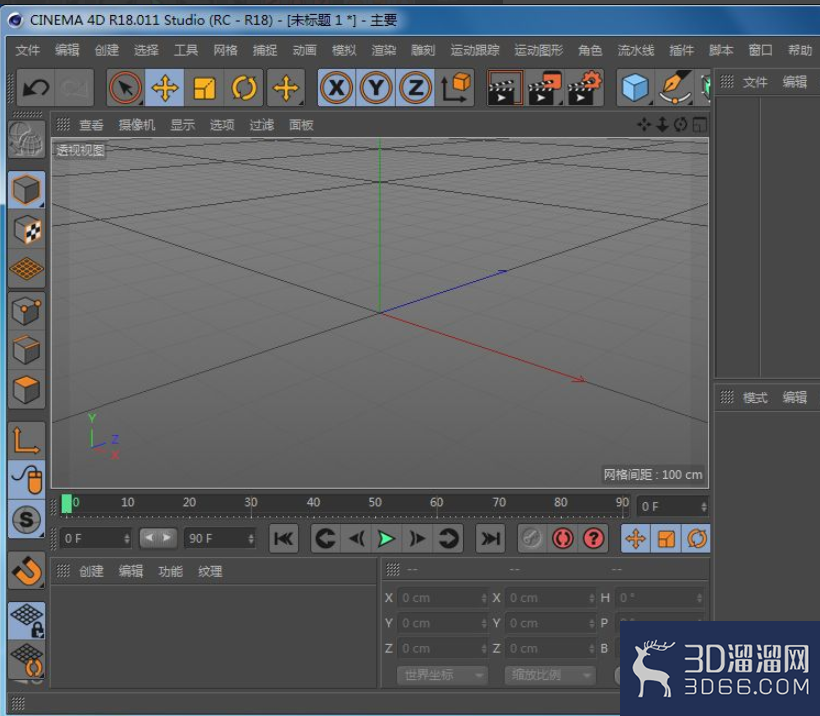The height and width of the screenshot is (716, 820).
Task: Toggle Autokeying red circle button
Action: coord(563,539)
